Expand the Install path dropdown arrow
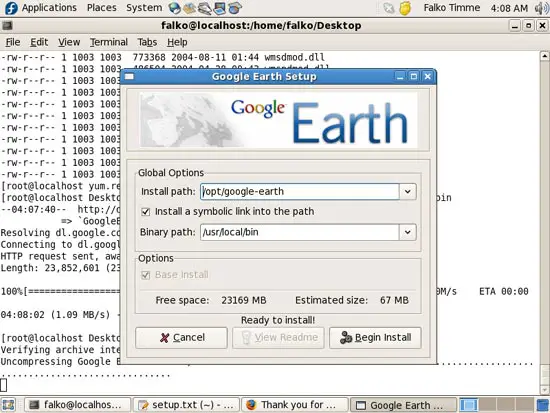 [408, 192]
